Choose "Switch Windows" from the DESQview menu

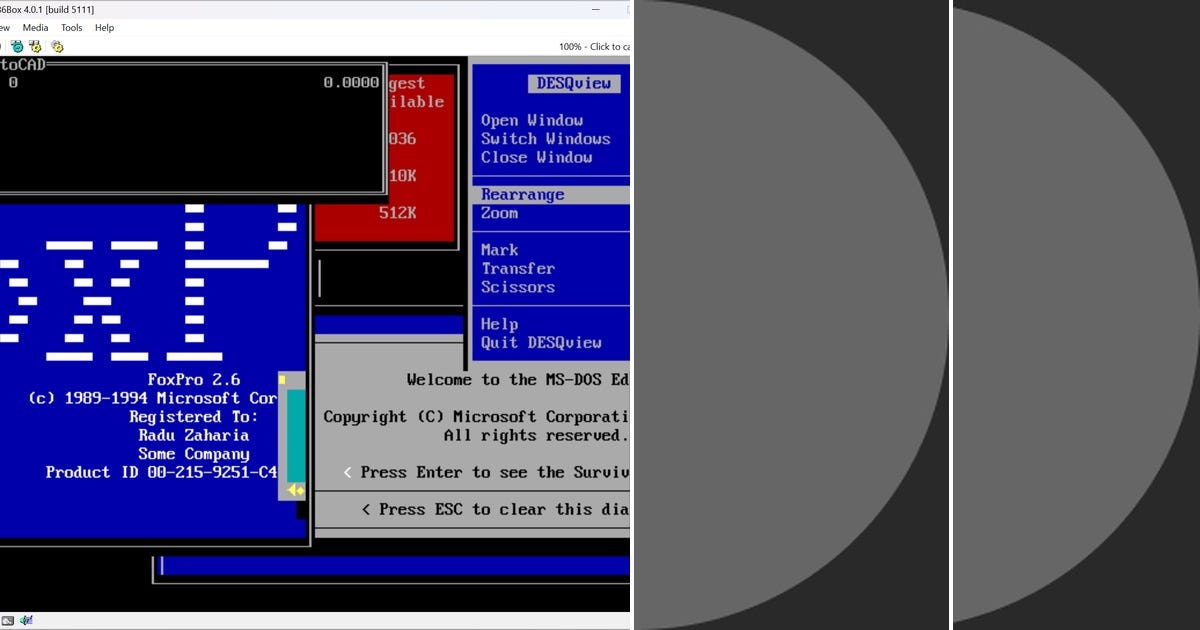(x=546, y=139)
